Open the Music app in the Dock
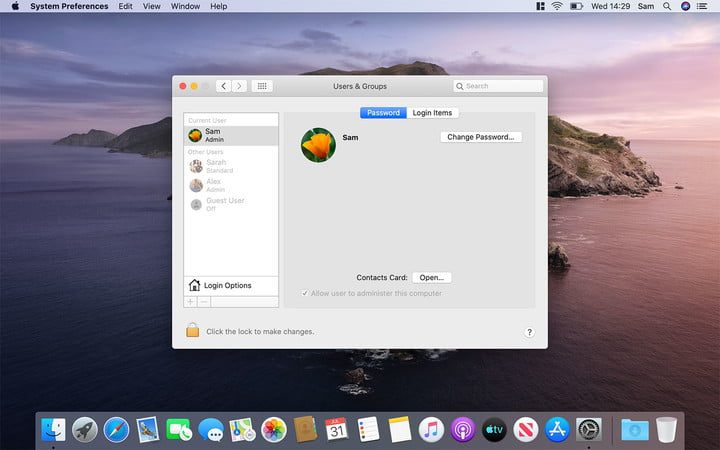Image resolution: width=720 pixels, height=450 pixels. (x=431, y=429)
